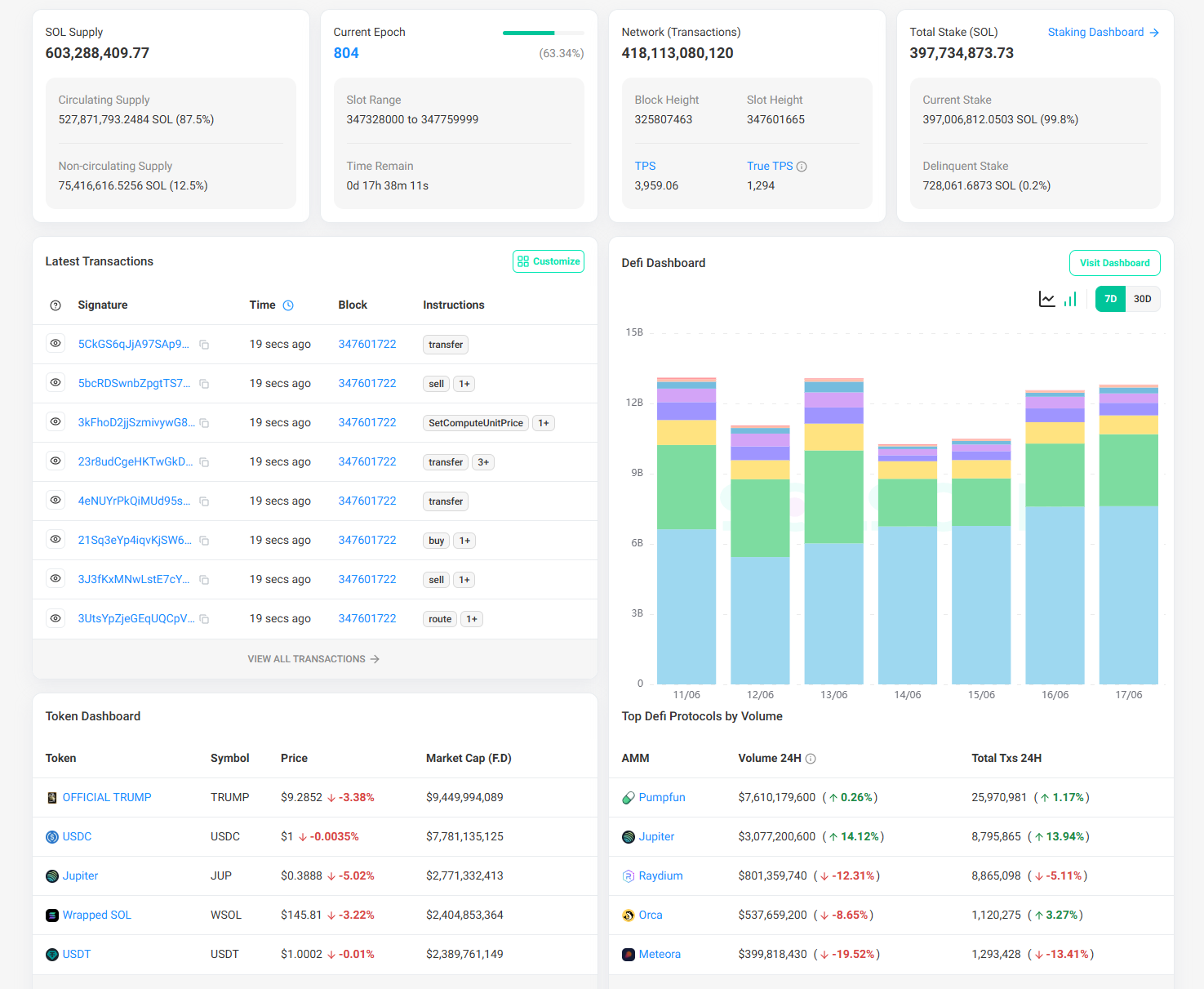The height and width of the screenshot is (989, 1204).
Task: Preview transaction 4eNUYrPkQiMUd95s with eye icon
Action: [56, 501]
